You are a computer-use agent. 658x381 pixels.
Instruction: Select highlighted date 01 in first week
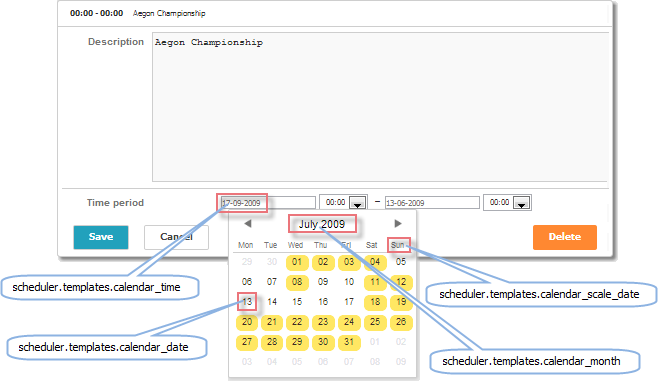pos(297,262)
